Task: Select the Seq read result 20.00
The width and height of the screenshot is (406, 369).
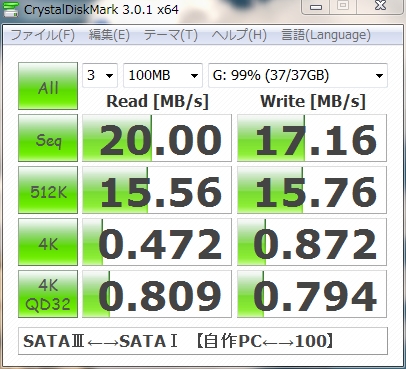Action: tap(157, 138)
